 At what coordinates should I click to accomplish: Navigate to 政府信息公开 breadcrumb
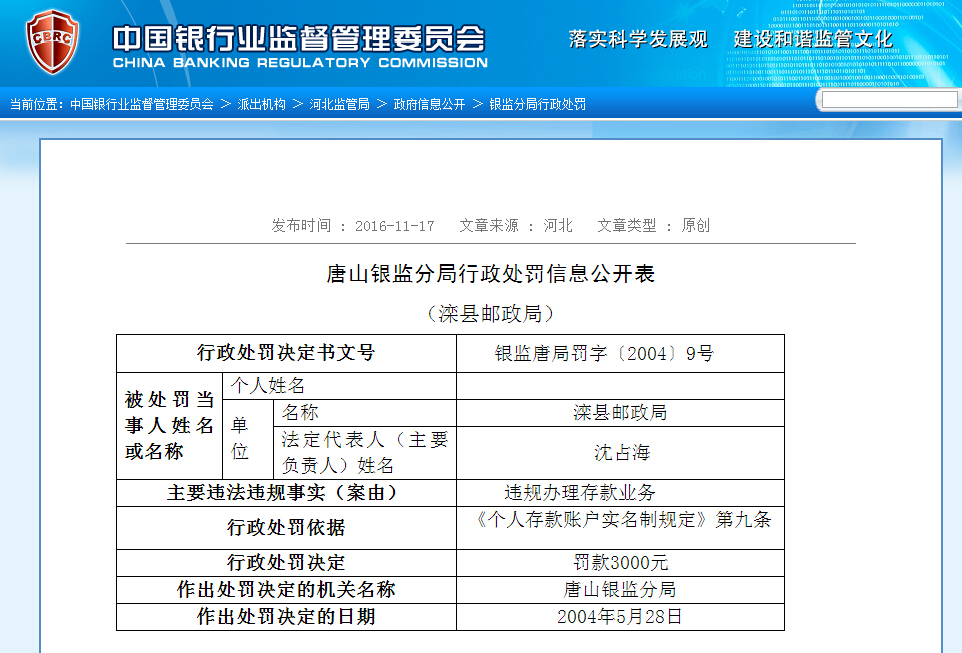429,104
